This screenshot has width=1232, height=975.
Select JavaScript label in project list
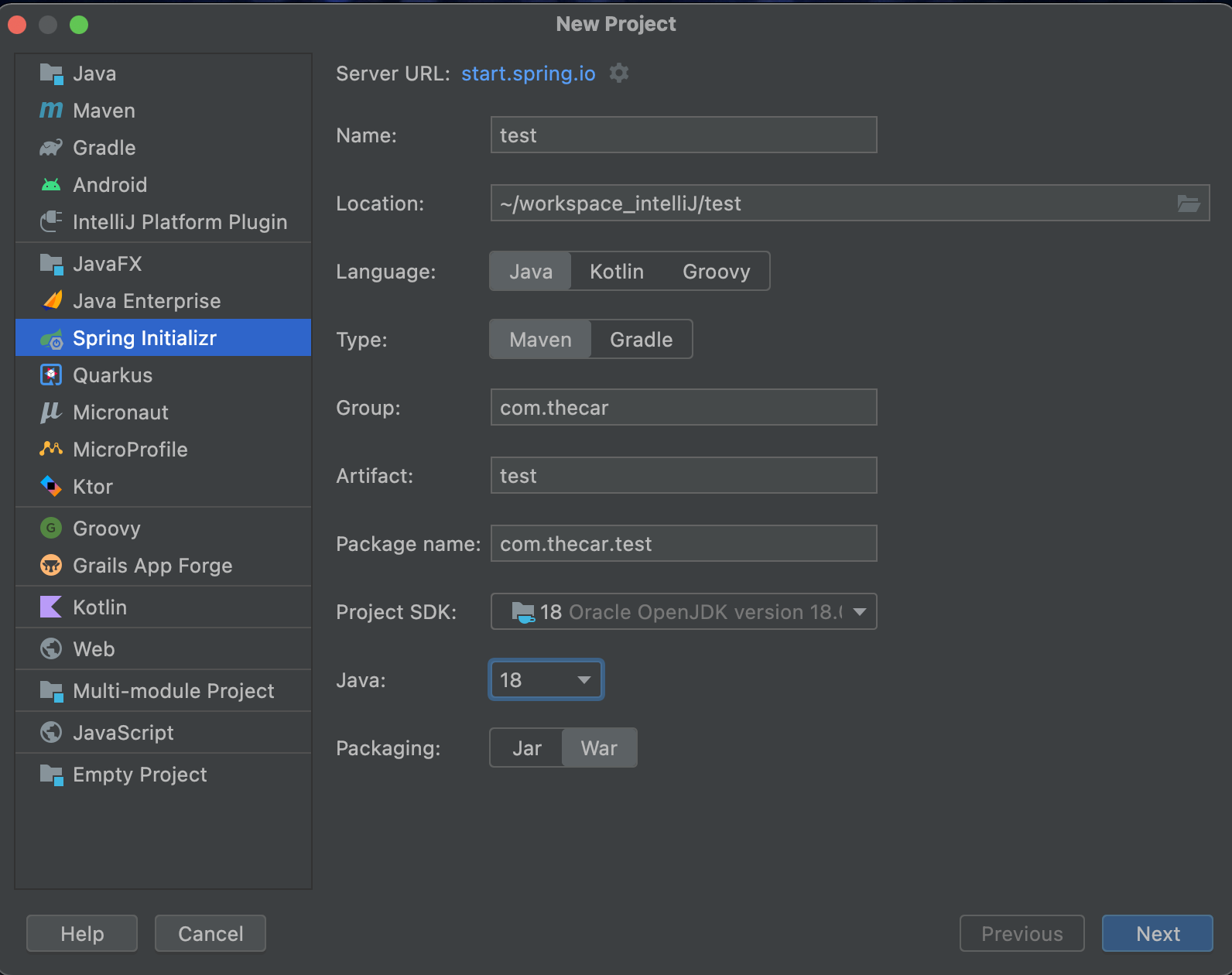(x=123, y=733)
